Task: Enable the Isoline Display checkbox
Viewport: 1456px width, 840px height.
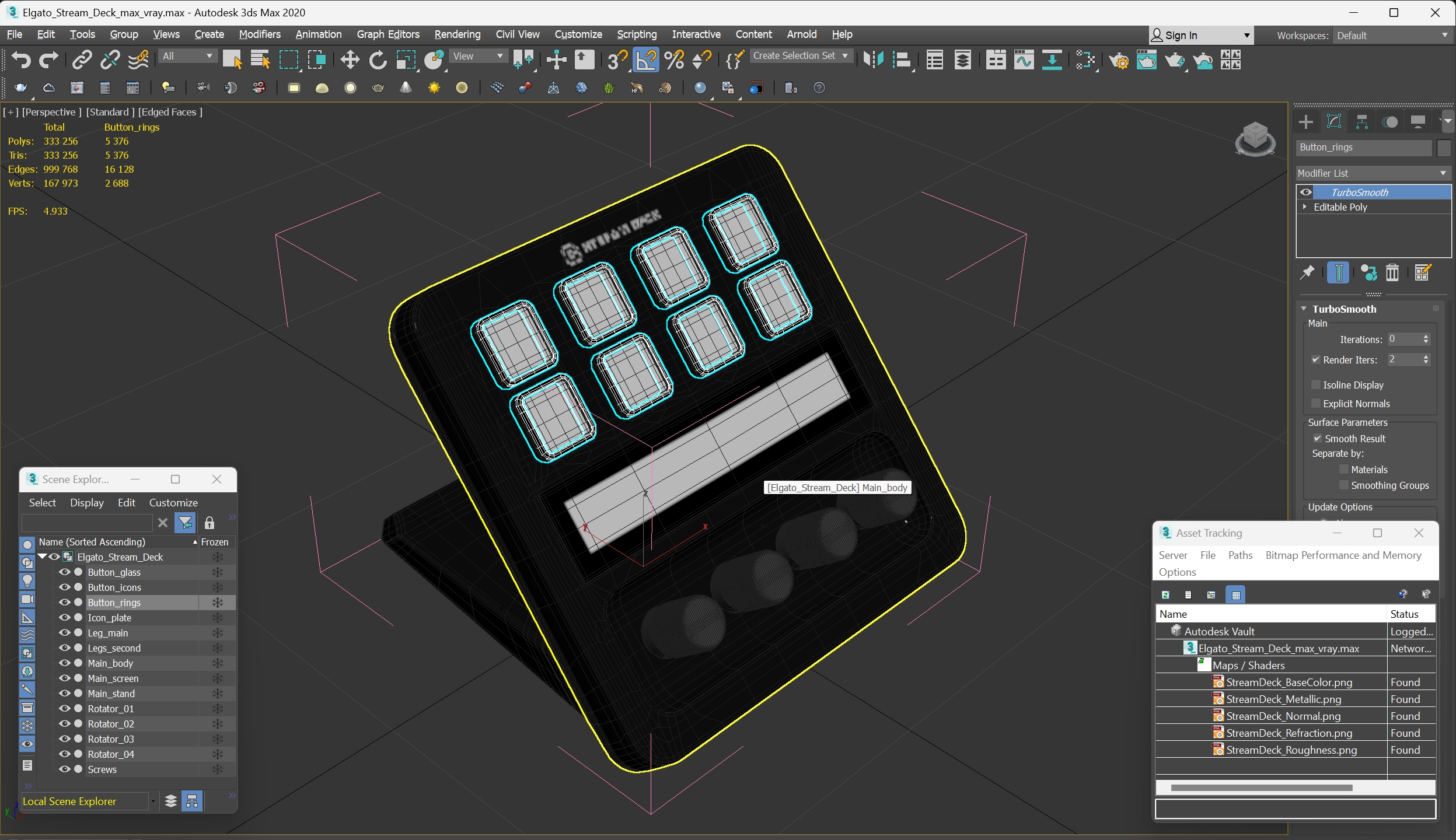Action: pyautogui.click(x=1316, y=384)
